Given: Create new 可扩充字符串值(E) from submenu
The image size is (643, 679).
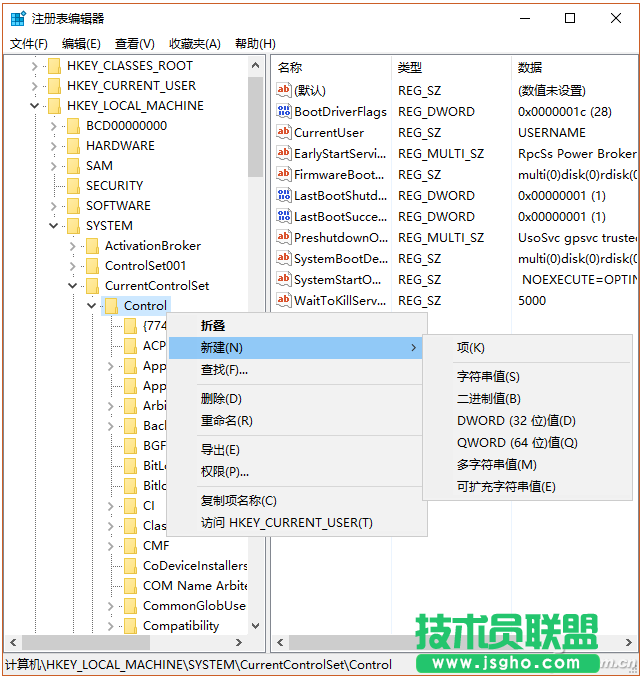Looking at the screenshot, I should pyautogui.click(x=527, y=487).
